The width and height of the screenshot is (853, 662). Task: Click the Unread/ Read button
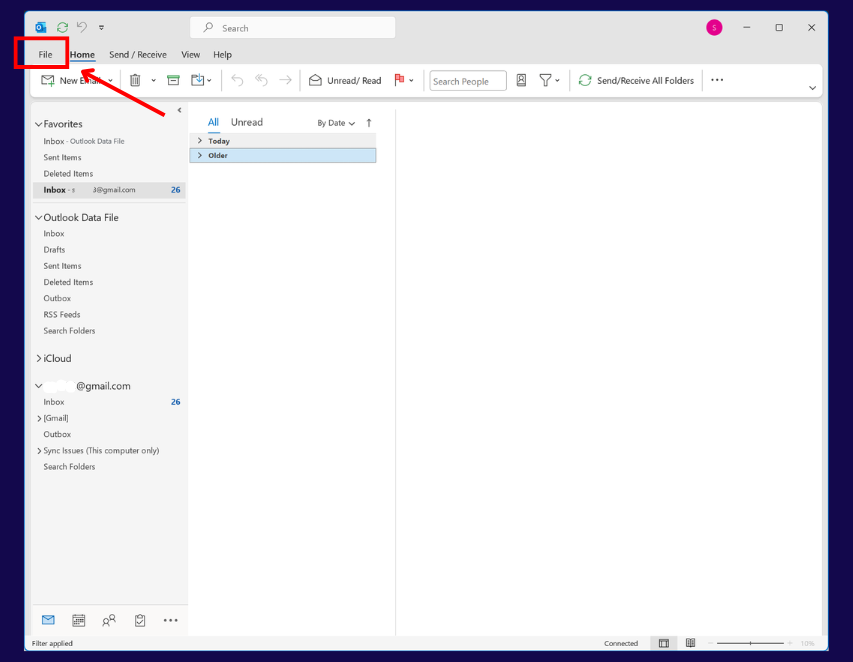tap(345, 81)
